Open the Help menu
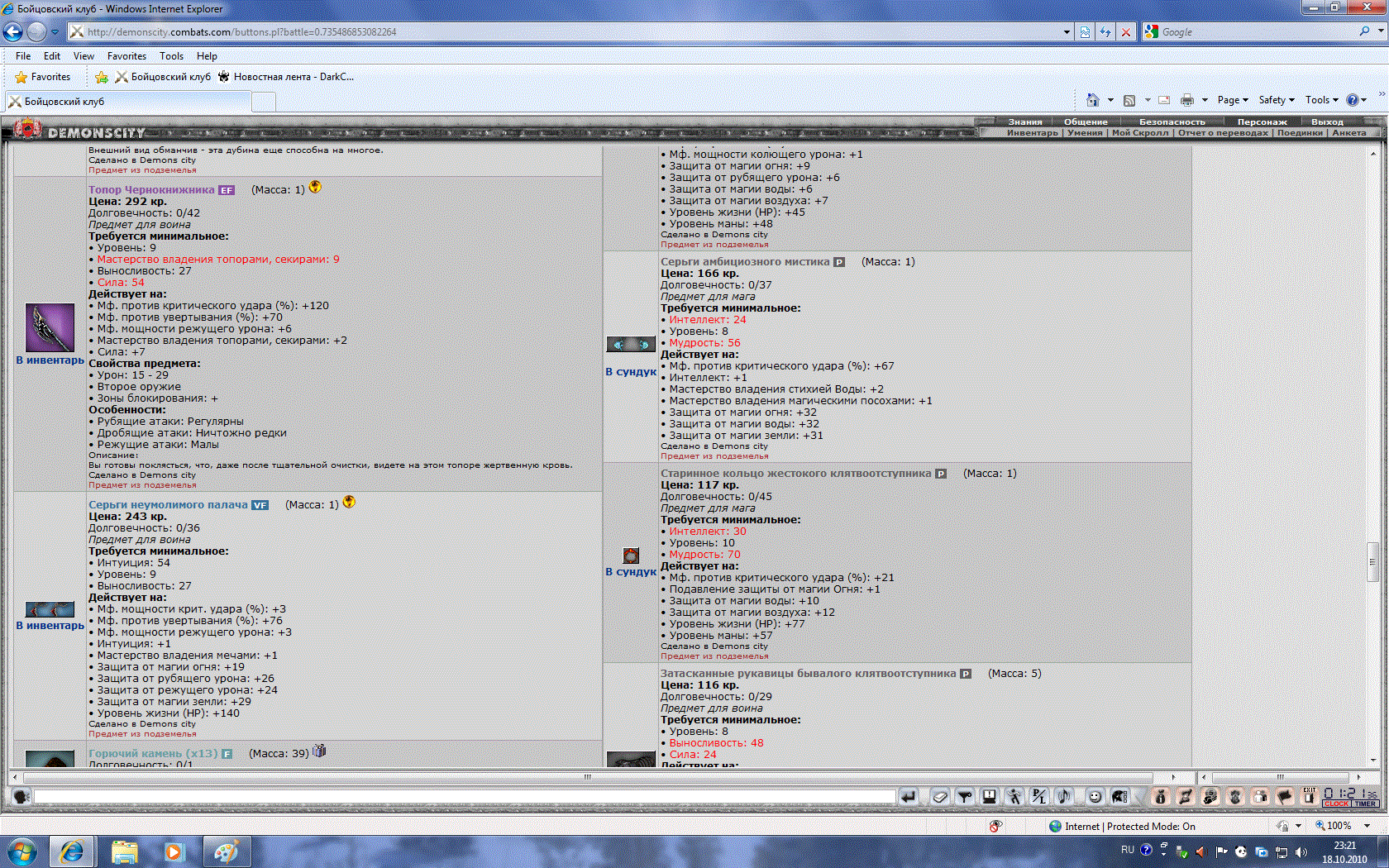1389x868 pixels. point(207,56)
